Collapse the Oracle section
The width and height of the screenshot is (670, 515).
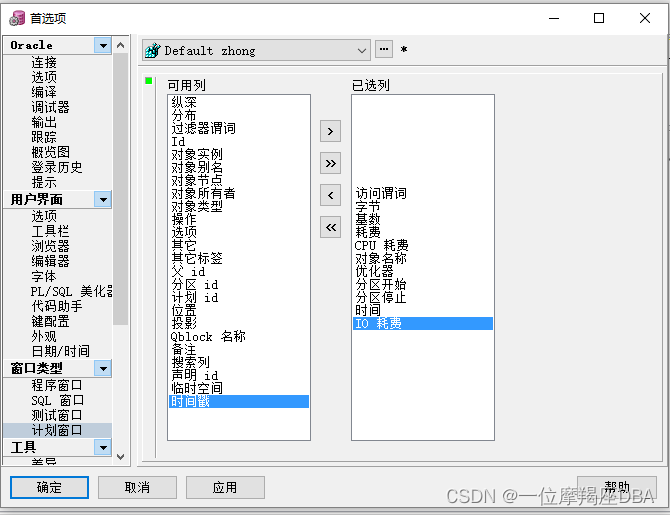[x=103, y=45]
